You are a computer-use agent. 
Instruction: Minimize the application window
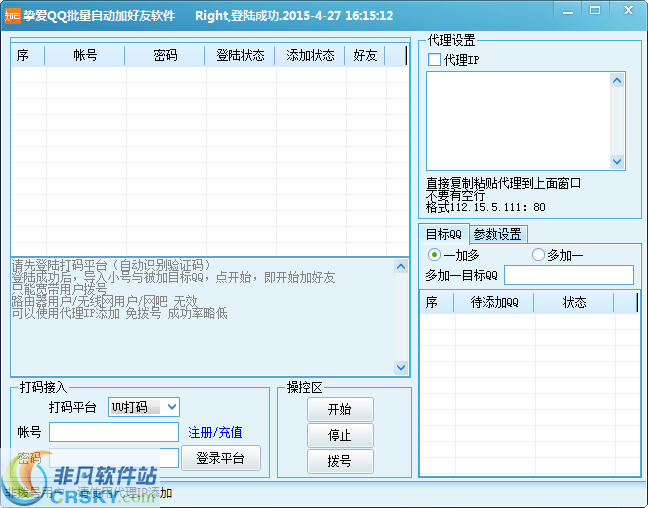coord(568,12)
